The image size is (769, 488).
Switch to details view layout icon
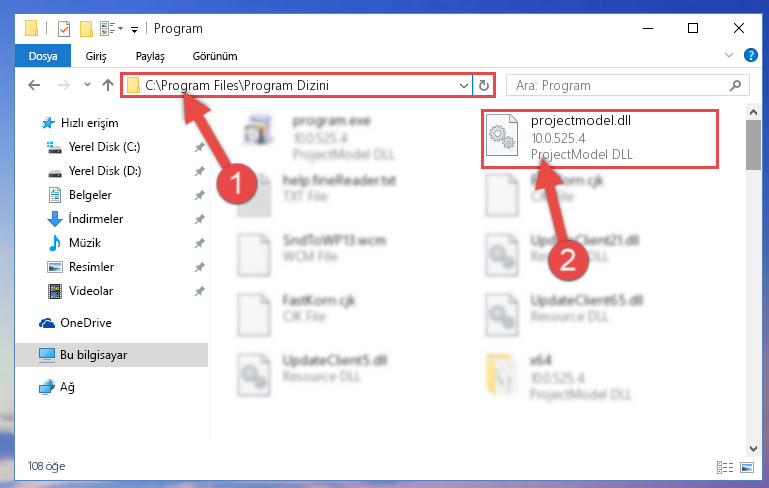[x=725, y=467]
